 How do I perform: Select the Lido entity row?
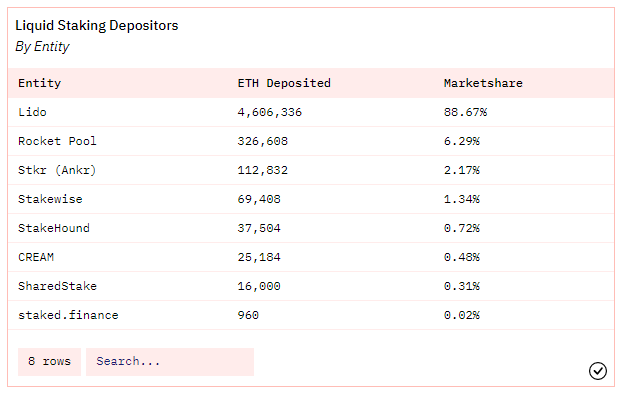[x=311, y=112]
